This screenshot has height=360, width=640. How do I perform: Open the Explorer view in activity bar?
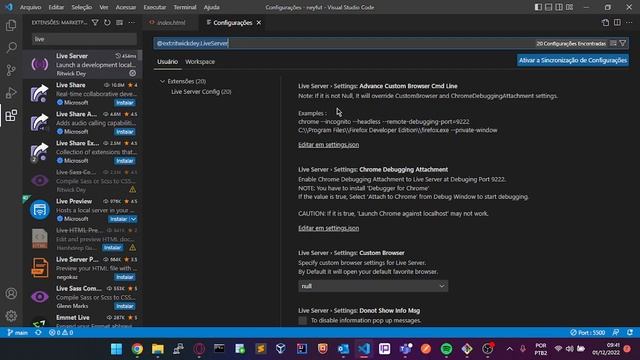pyautogui.click(x=11, y=25)
